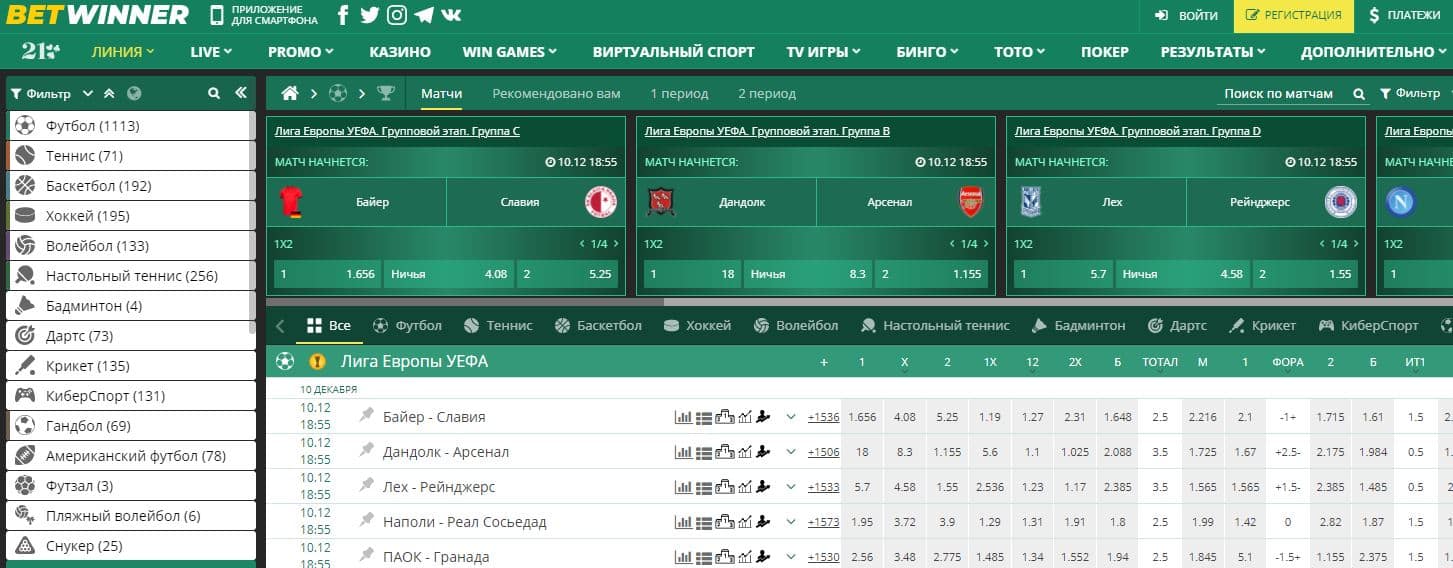Mark Лига Европы УЕФА as favorite
The width and height of the screenshot is (1453, 568).
click(x=318, y=362)
